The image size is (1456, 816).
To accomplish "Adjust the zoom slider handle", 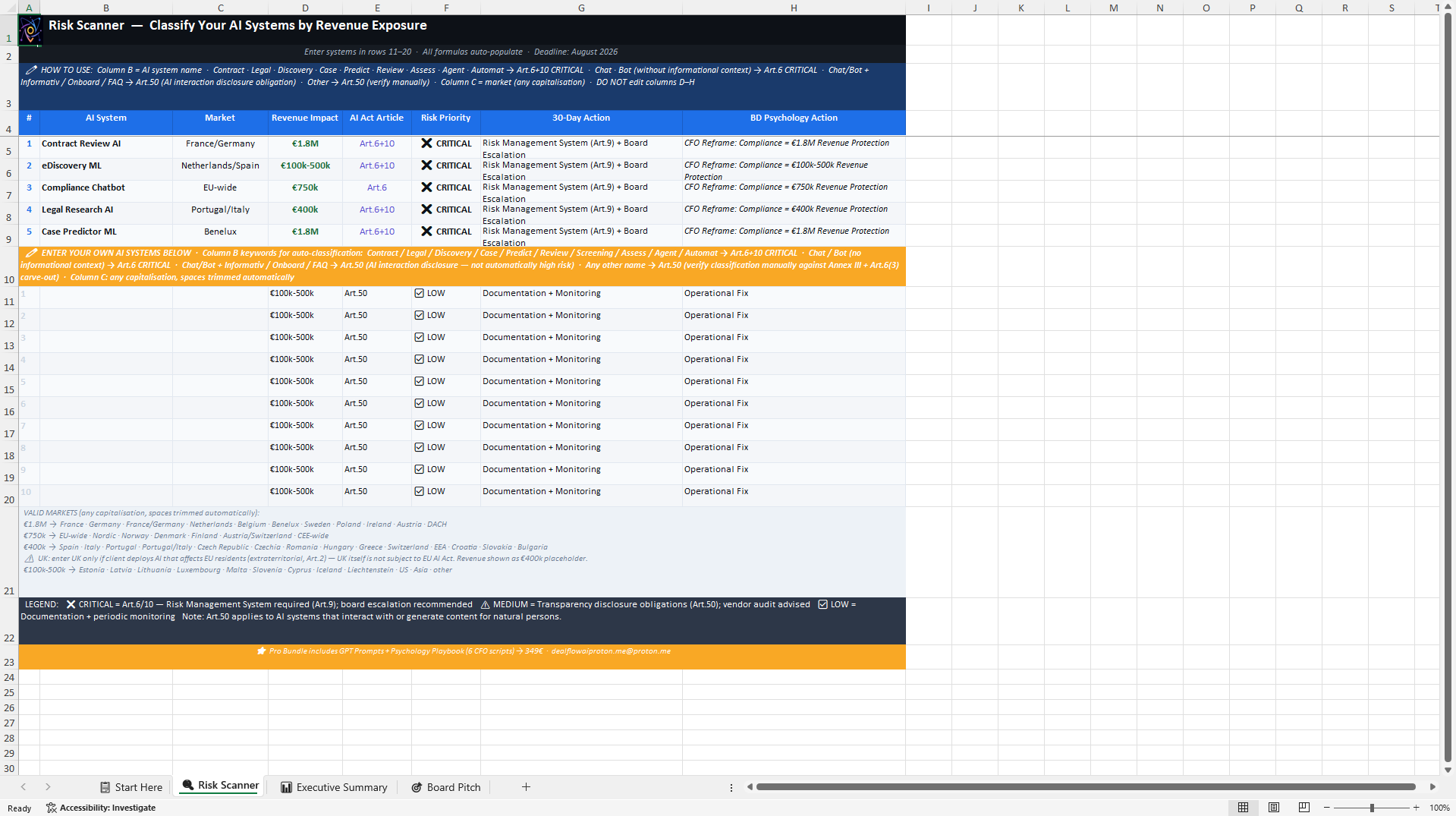I will point(1372,808).
